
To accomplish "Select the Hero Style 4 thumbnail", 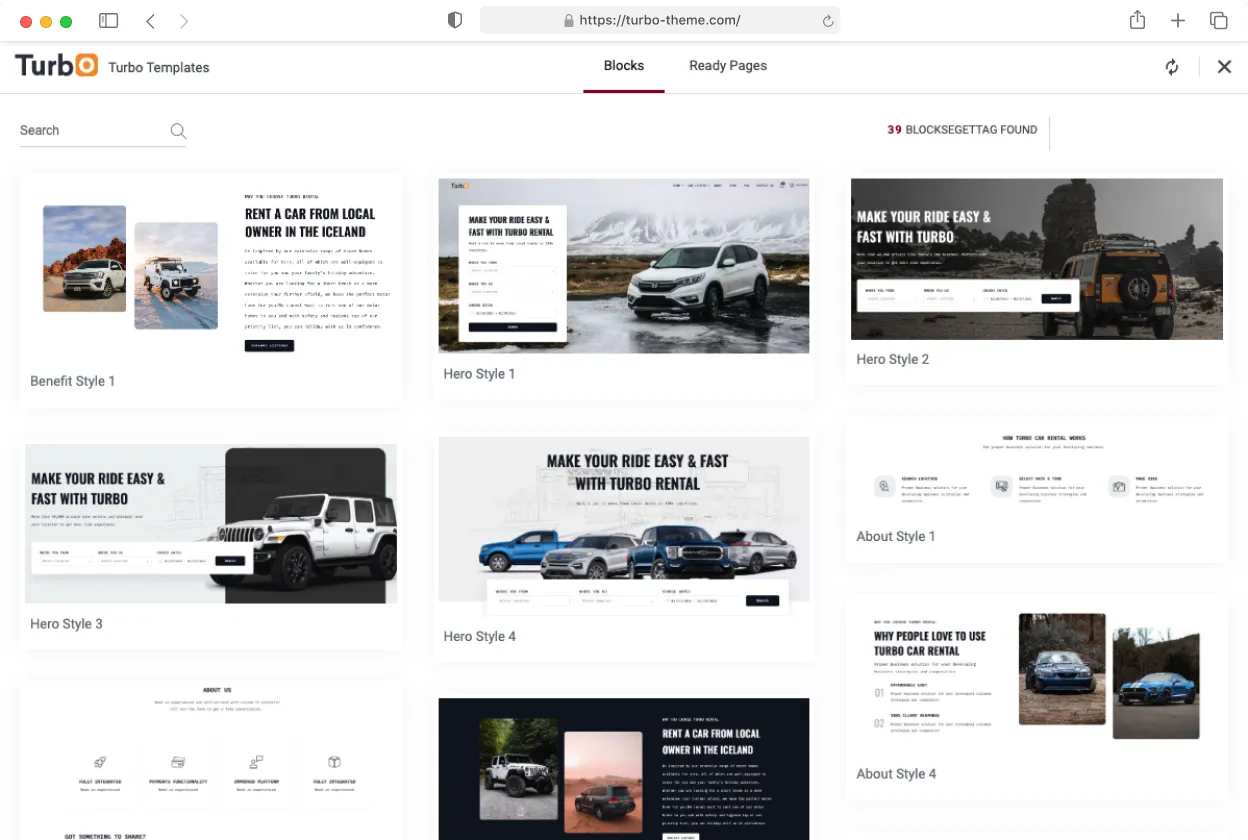I will point(624,526).
